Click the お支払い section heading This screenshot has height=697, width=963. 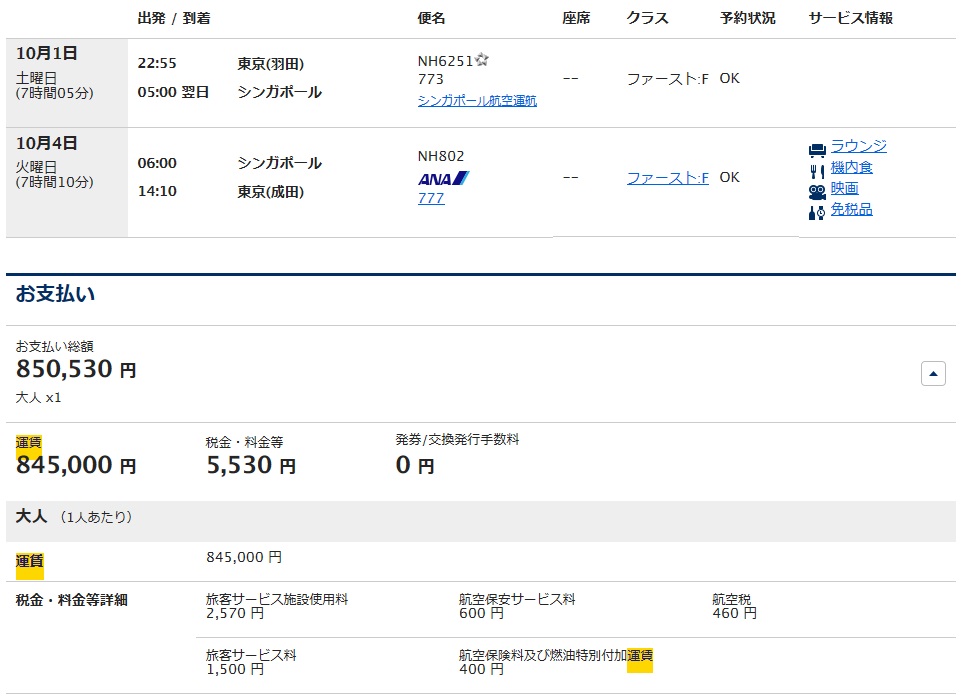[55, 294]
